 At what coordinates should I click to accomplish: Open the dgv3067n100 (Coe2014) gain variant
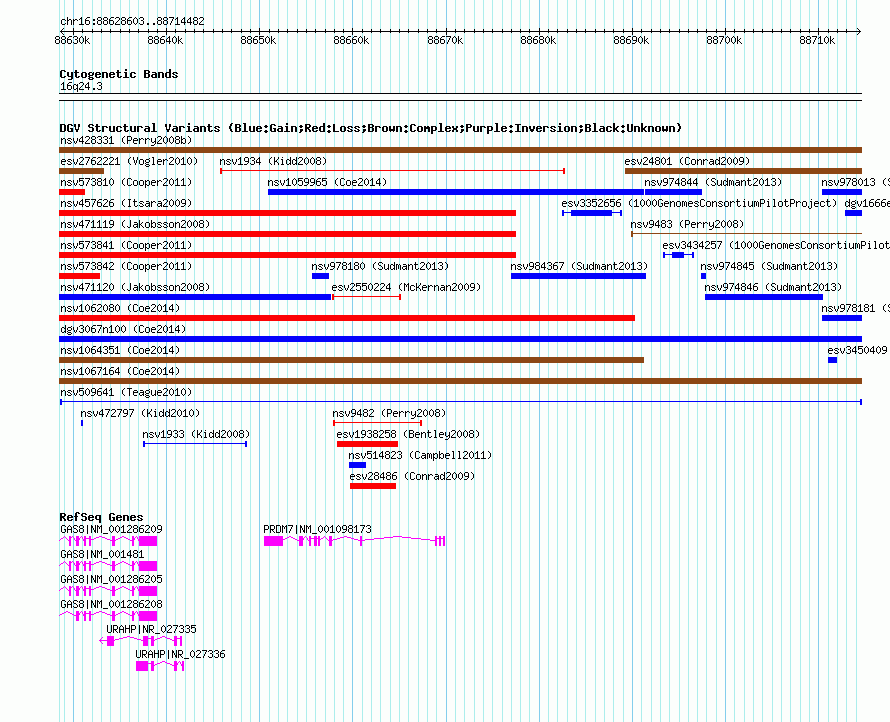[460, 339]
